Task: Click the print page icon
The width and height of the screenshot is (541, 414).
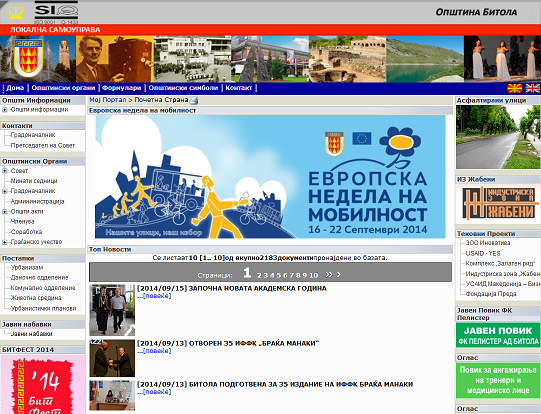Action: 194,100
